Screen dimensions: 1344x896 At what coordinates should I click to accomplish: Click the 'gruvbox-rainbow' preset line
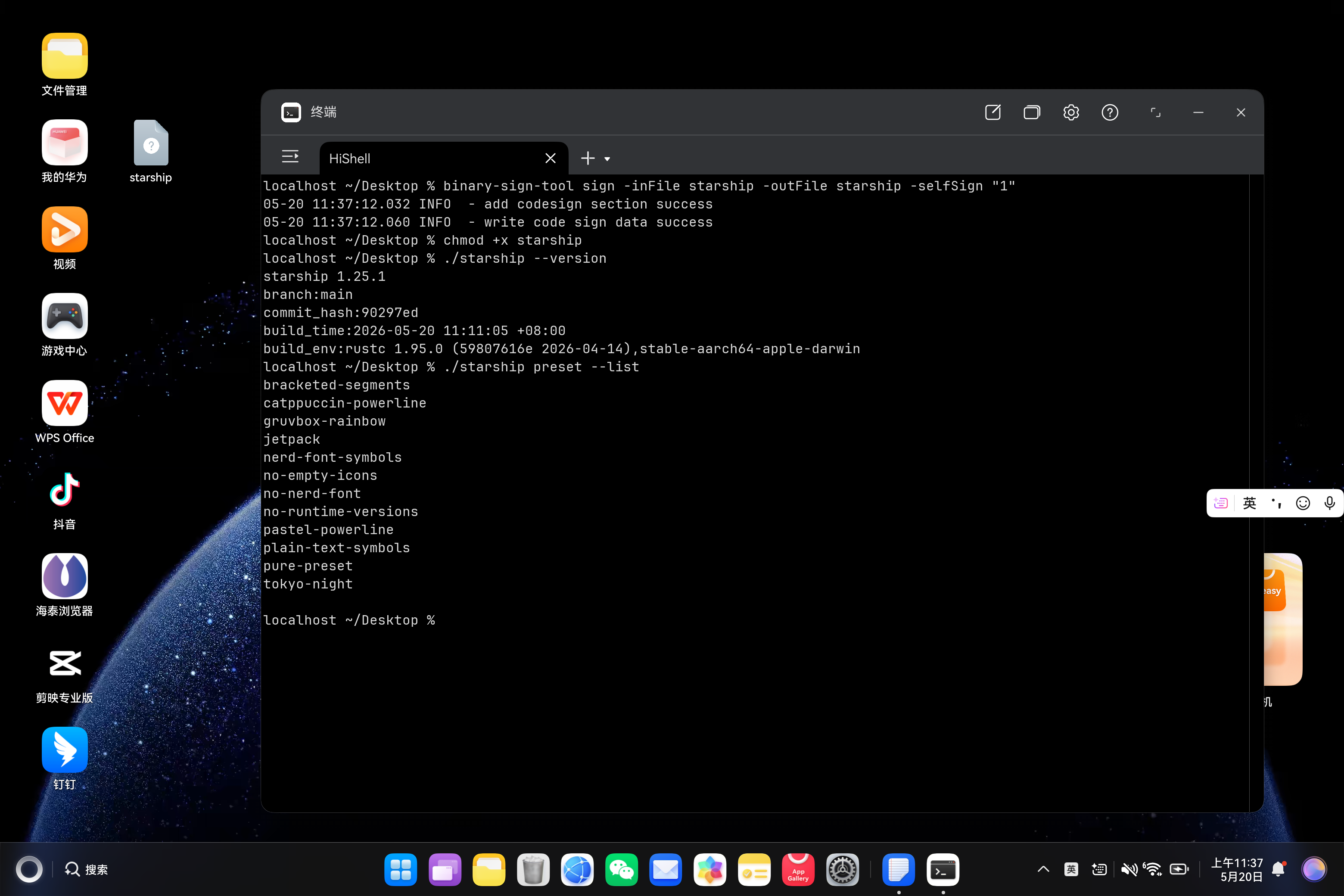click(324, 421)
